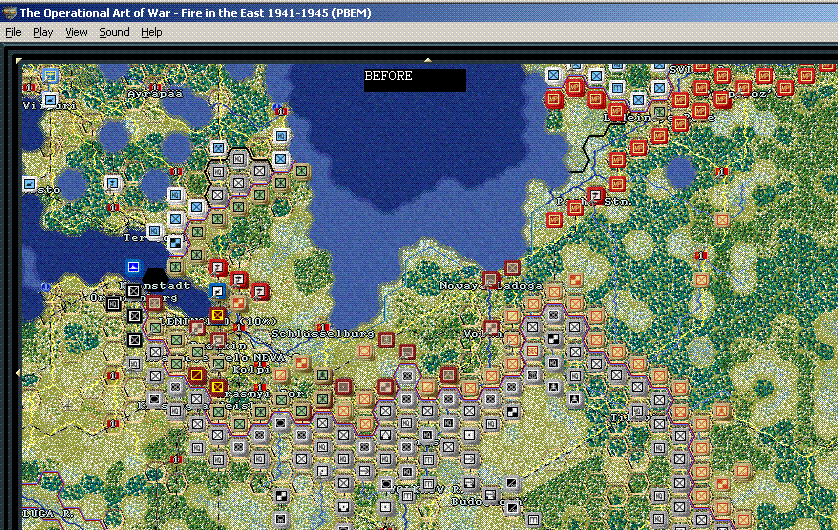
Task: Select the dark red unit on Novaya Ladoga
Action: pos(490,279)
